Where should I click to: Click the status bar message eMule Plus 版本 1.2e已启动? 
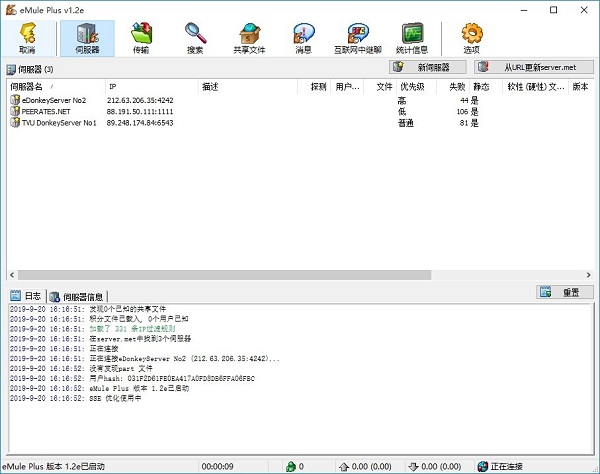pyautogui.click(x=53, y=467)
